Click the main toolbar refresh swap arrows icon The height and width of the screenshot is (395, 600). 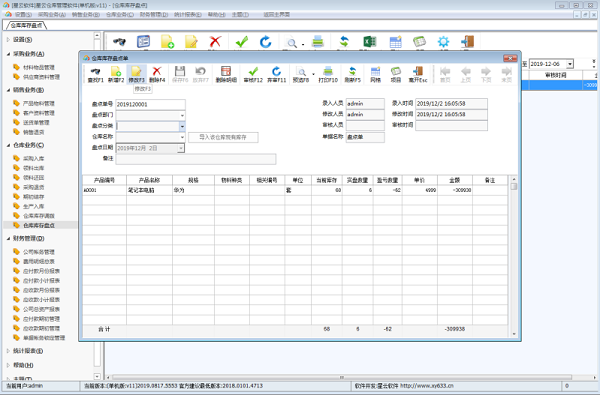(344, 41)
